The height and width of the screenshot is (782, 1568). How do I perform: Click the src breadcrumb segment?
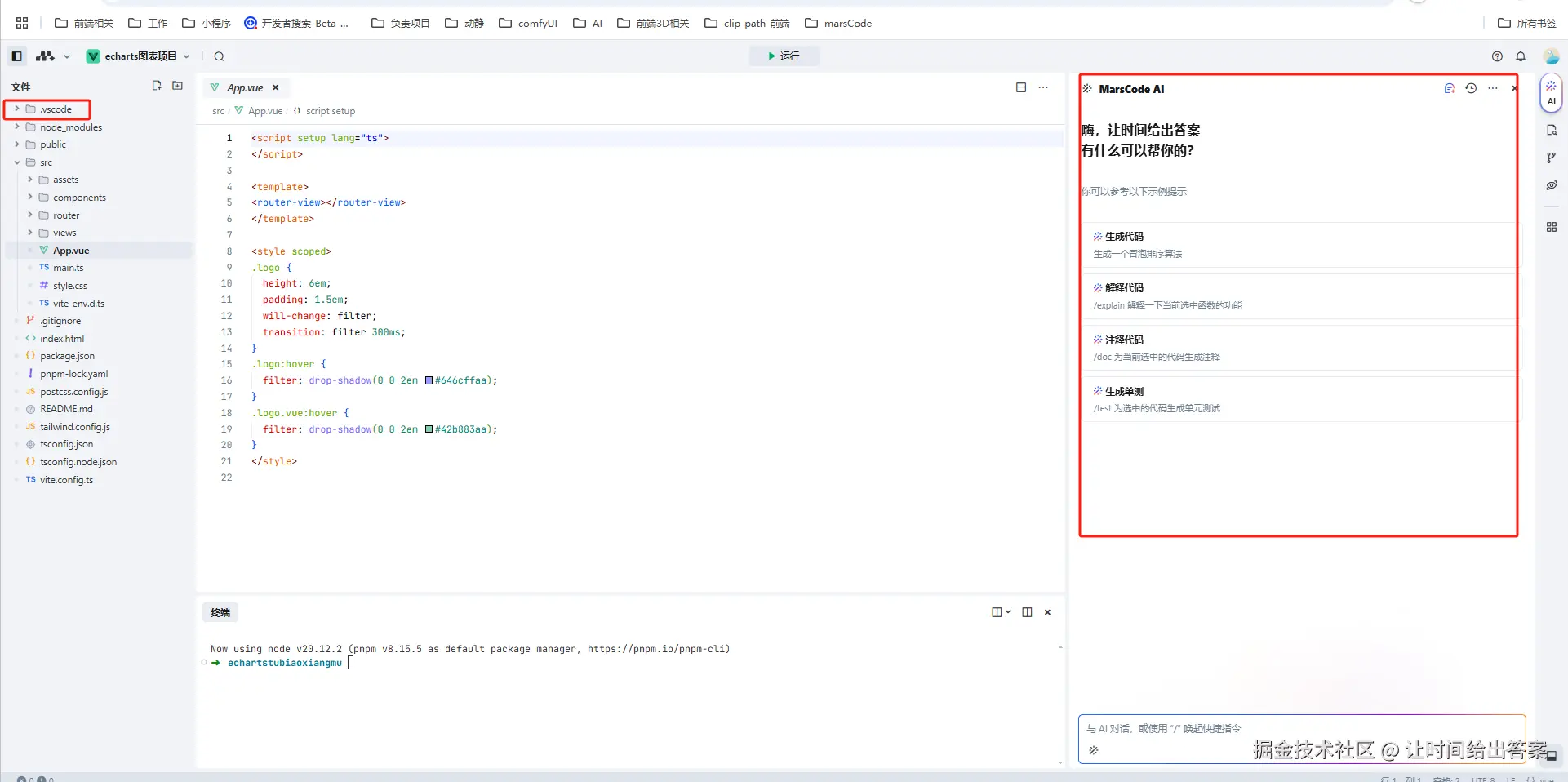click(x=218, y=111)
